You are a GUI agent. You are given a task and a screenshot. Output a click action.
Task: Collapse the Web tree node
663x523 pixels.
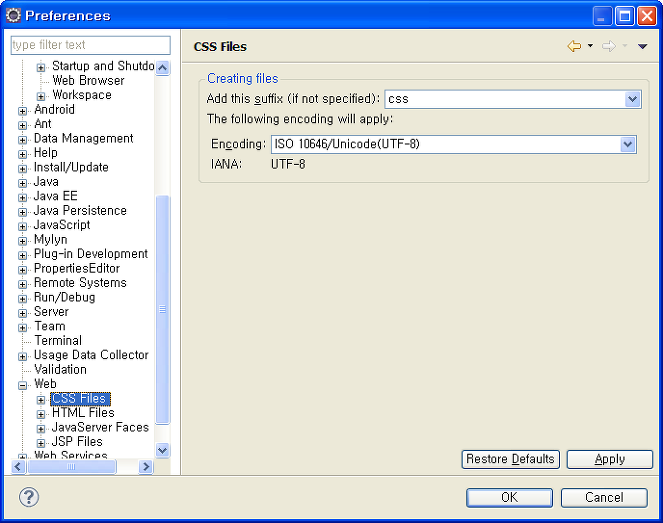pos(22,385)
